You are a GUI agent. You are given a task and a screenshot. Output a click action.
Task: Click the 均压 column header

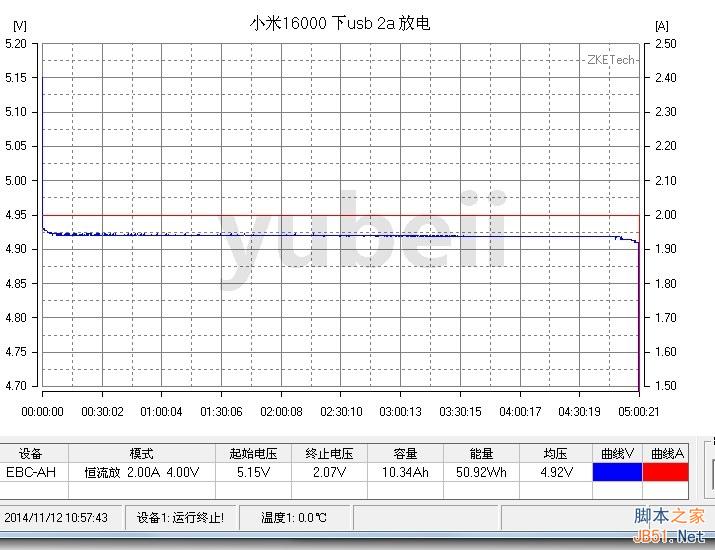pos(556,454)
